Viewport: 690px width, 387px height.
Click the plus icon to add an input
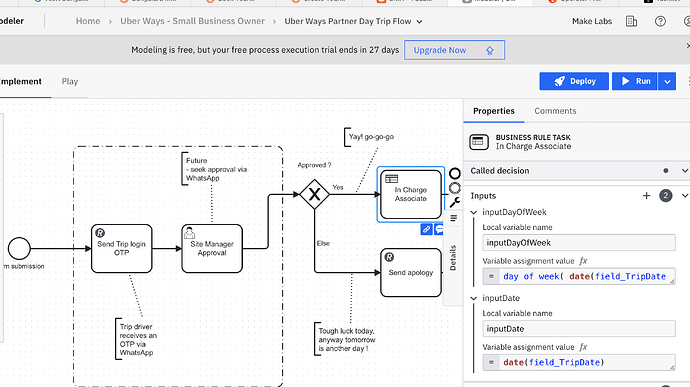click(646, 195)
